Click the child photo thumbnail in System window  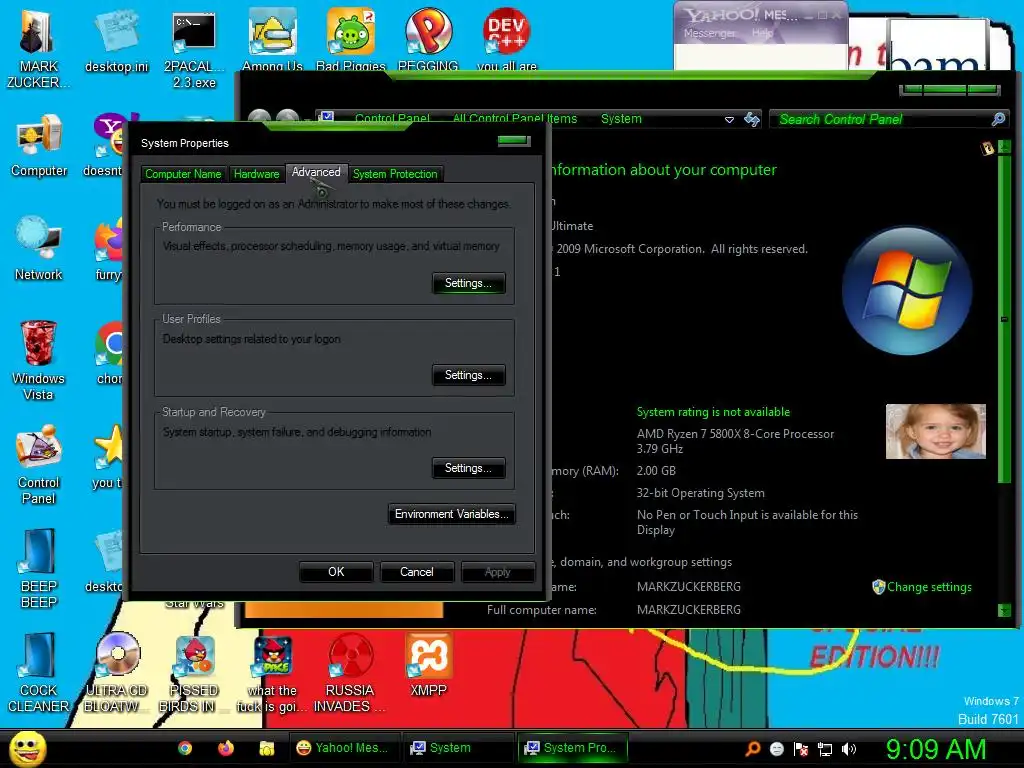[935, 431]
